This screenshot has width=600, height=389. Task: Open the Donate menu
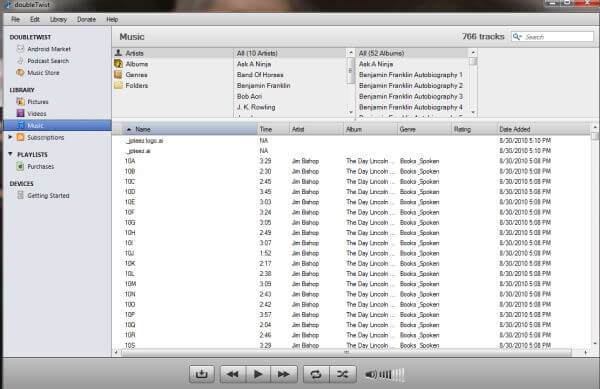pos(86,20)
